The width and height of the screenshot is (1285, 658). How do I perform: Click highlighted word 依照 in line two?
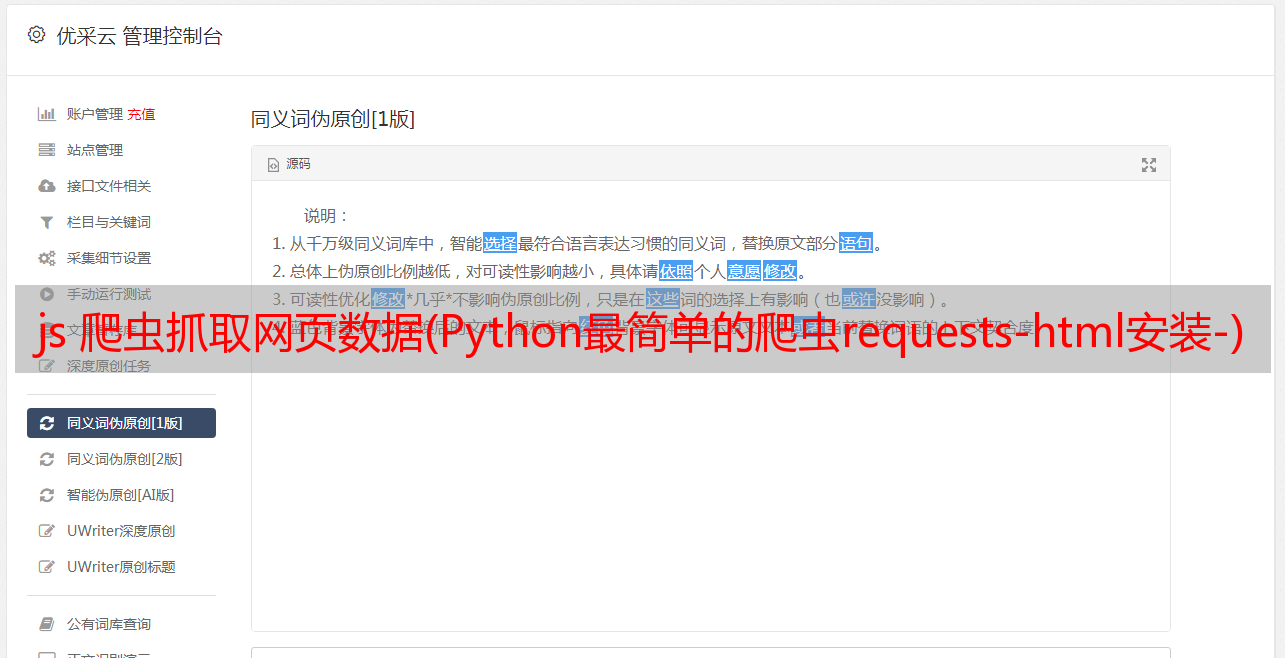(x=676, y=271)
